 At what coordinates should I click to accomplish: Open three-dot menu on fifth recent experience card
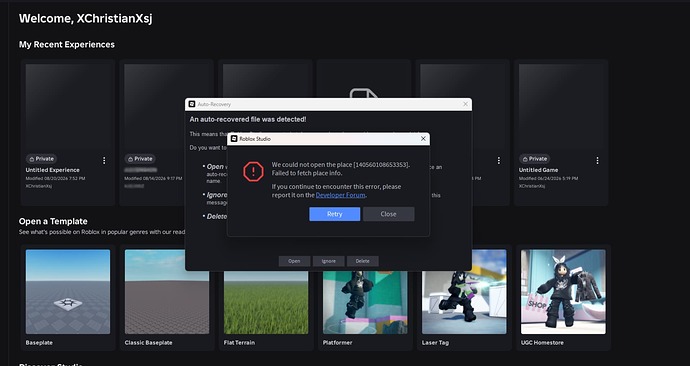pos(499,161)
